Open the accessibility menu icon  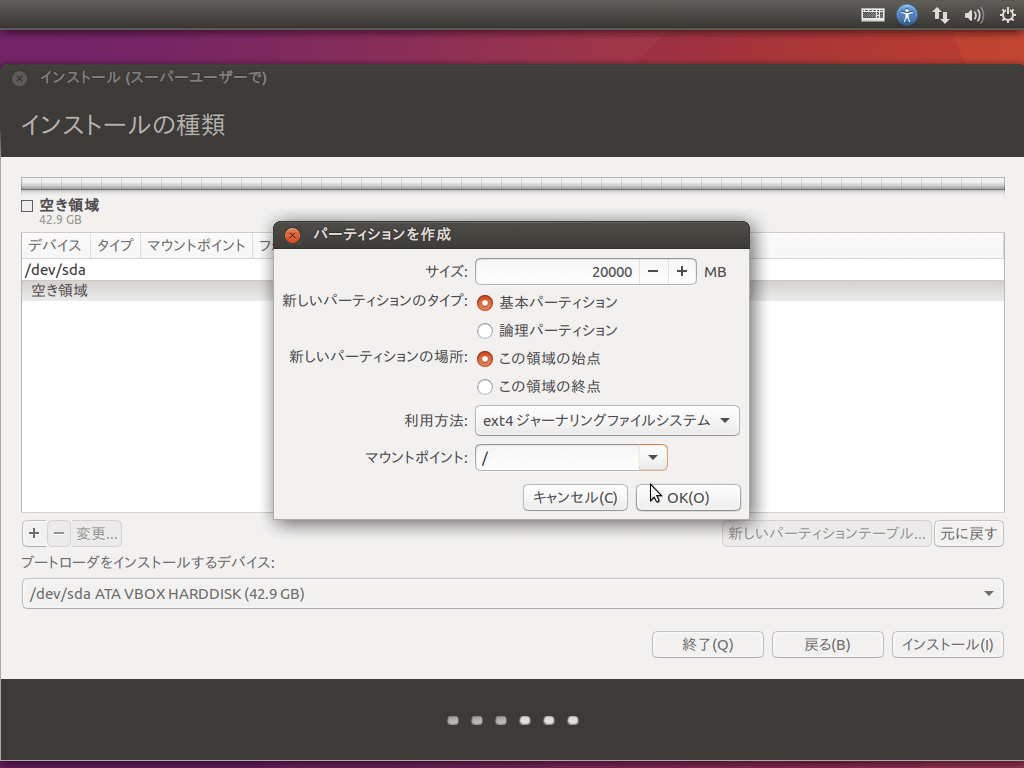pyautogui.click(x=907, y=15)
